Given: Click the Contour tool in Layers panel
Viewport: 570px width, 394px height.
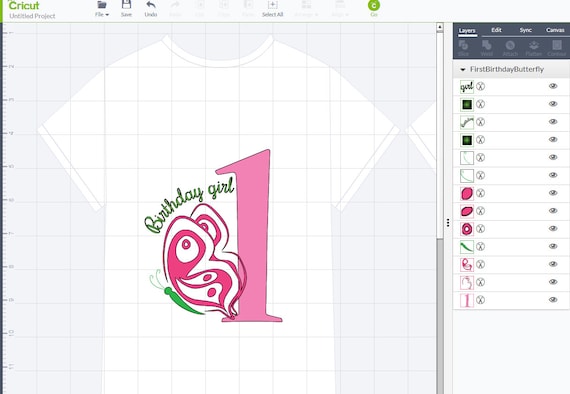Looking at the screenshot, I should (x=557, y=48).
